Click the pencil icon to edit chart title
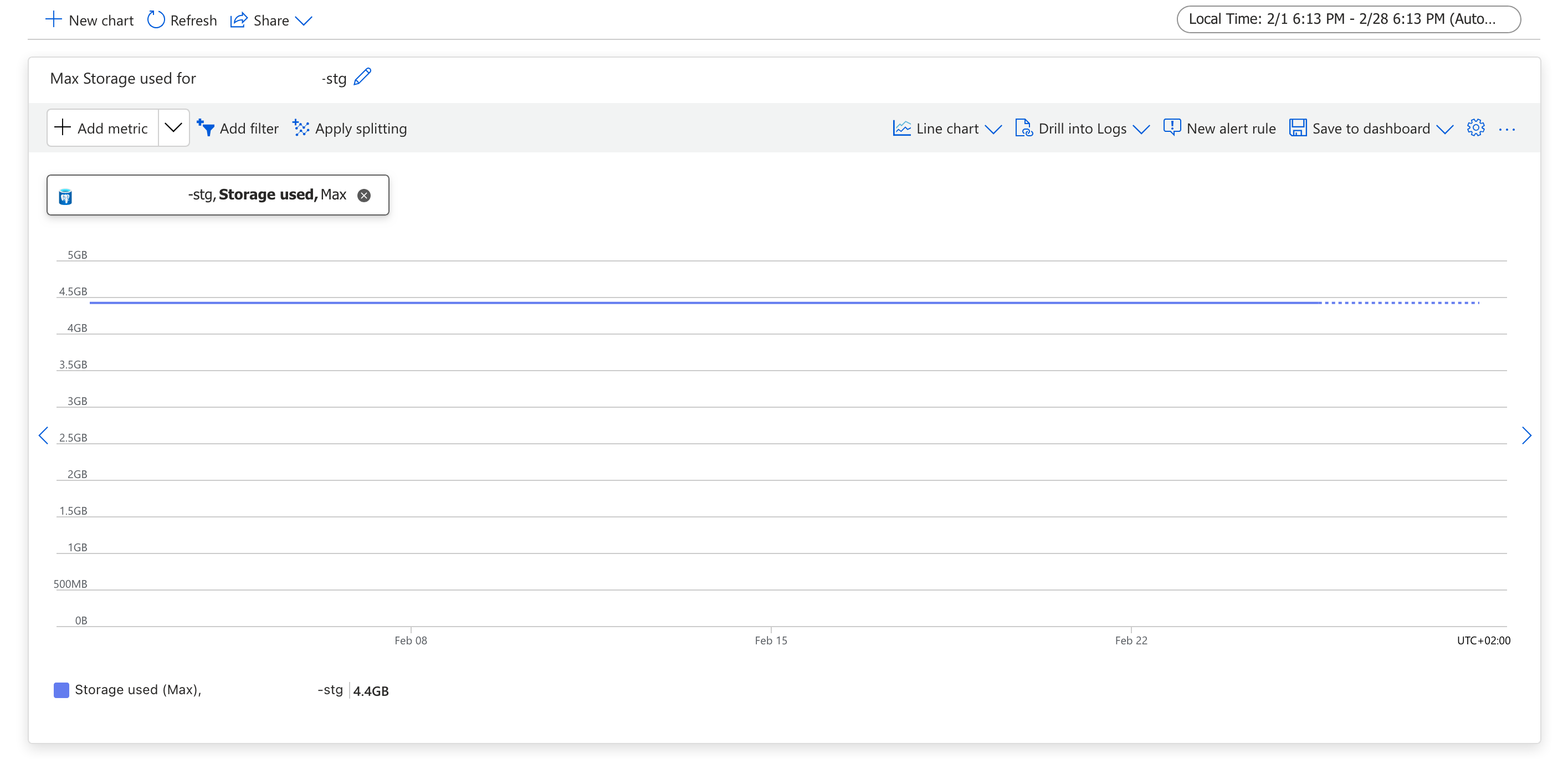1568x759 pixels. 362,78
